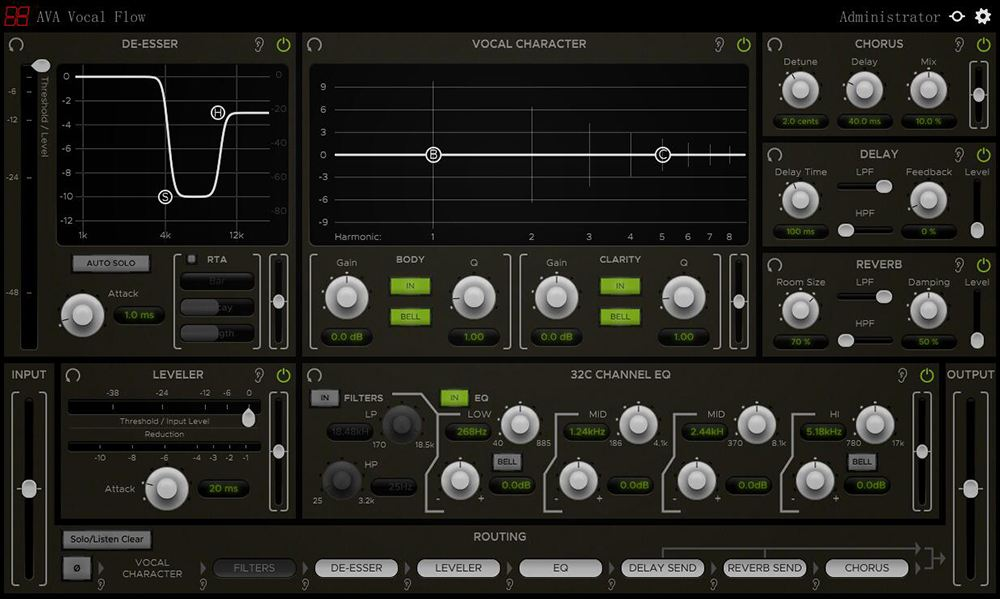Image resolution: width=1000 pixels, height=599 pixels.
Task: Click the LOW band BELL button
Action: click(x=507, y=462)
